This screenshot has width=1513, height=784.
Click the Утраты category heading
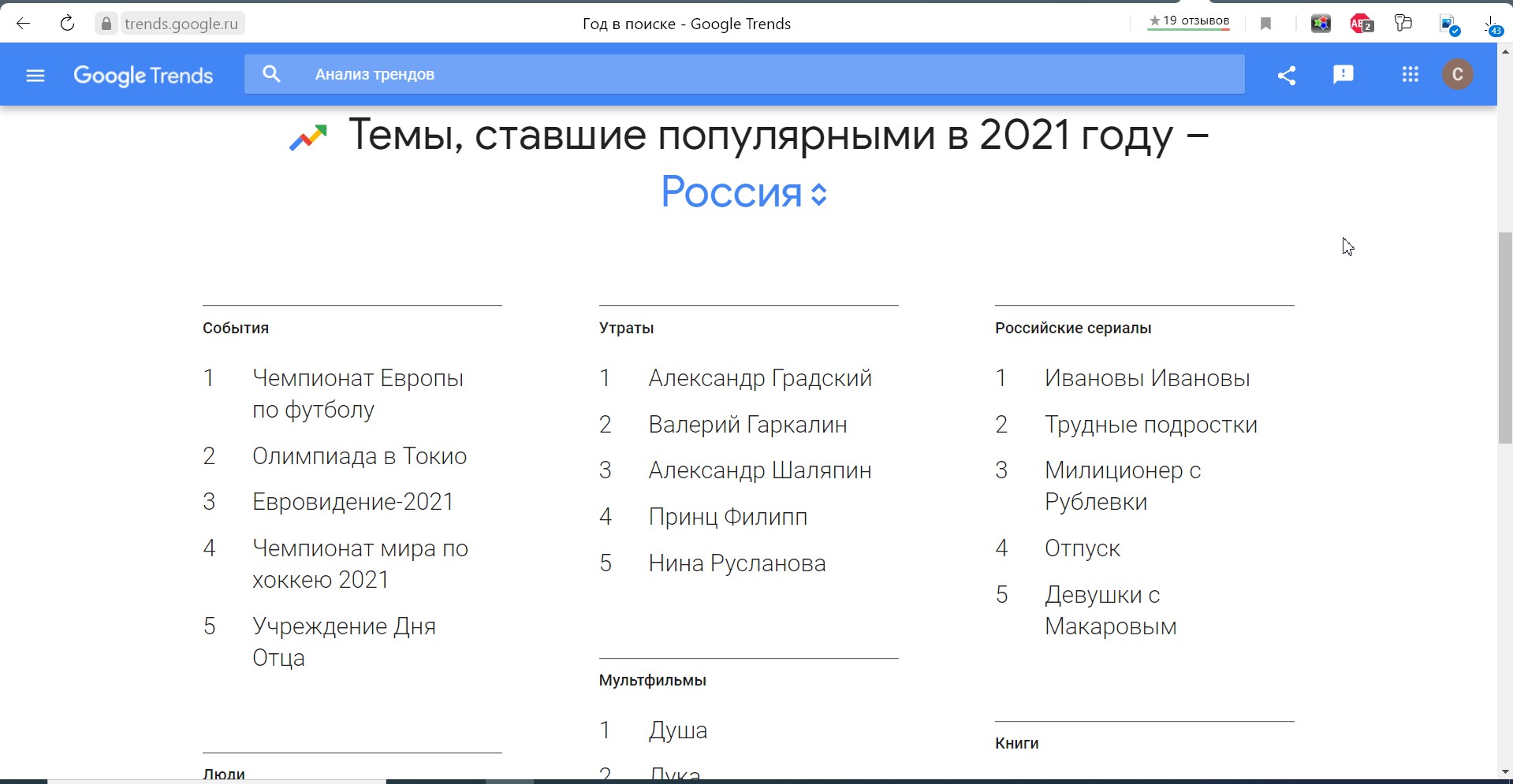tap(627, 328)
